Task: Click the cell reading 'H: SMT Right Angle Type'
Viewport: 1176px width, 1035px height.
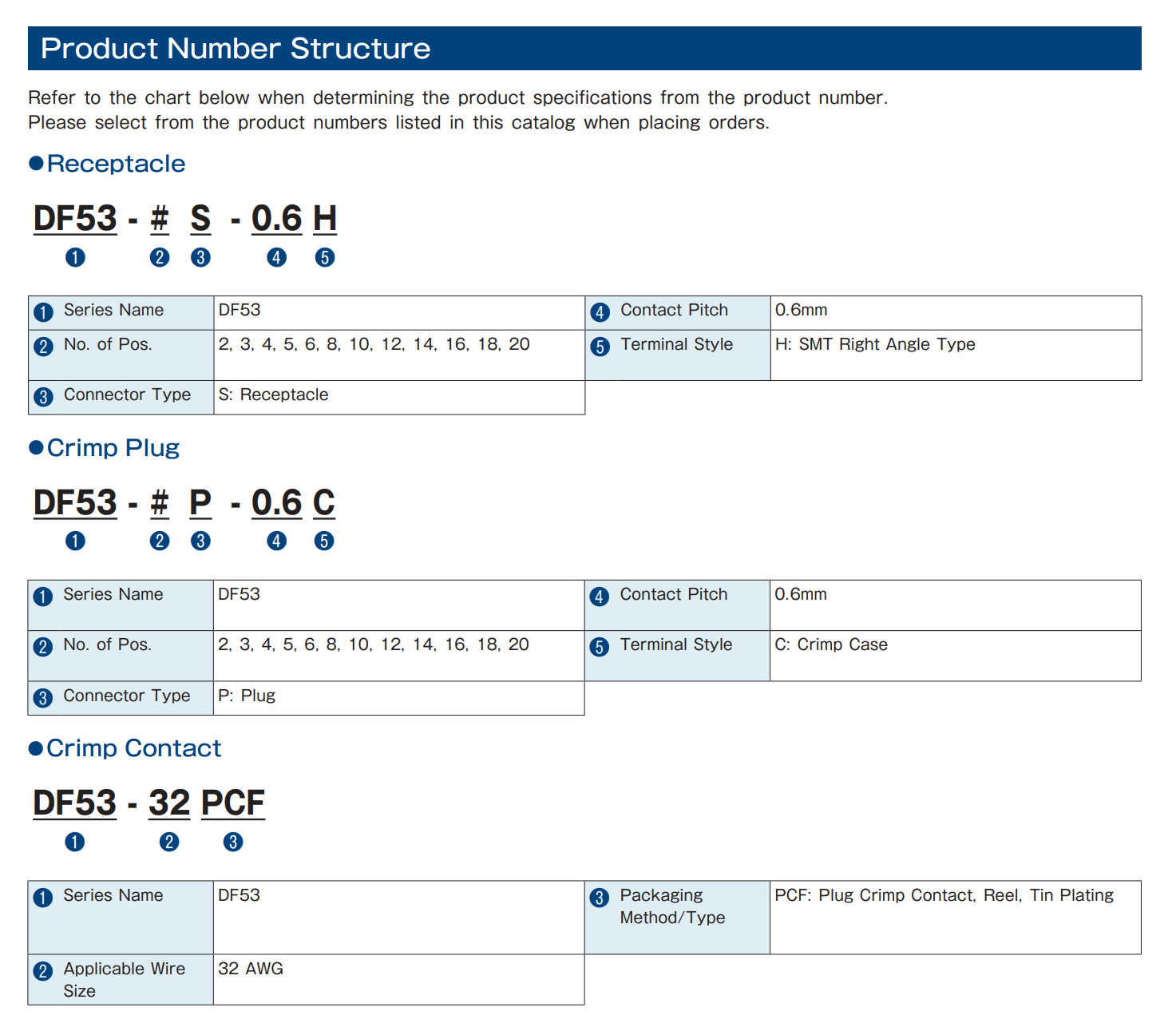Action: 956,355
